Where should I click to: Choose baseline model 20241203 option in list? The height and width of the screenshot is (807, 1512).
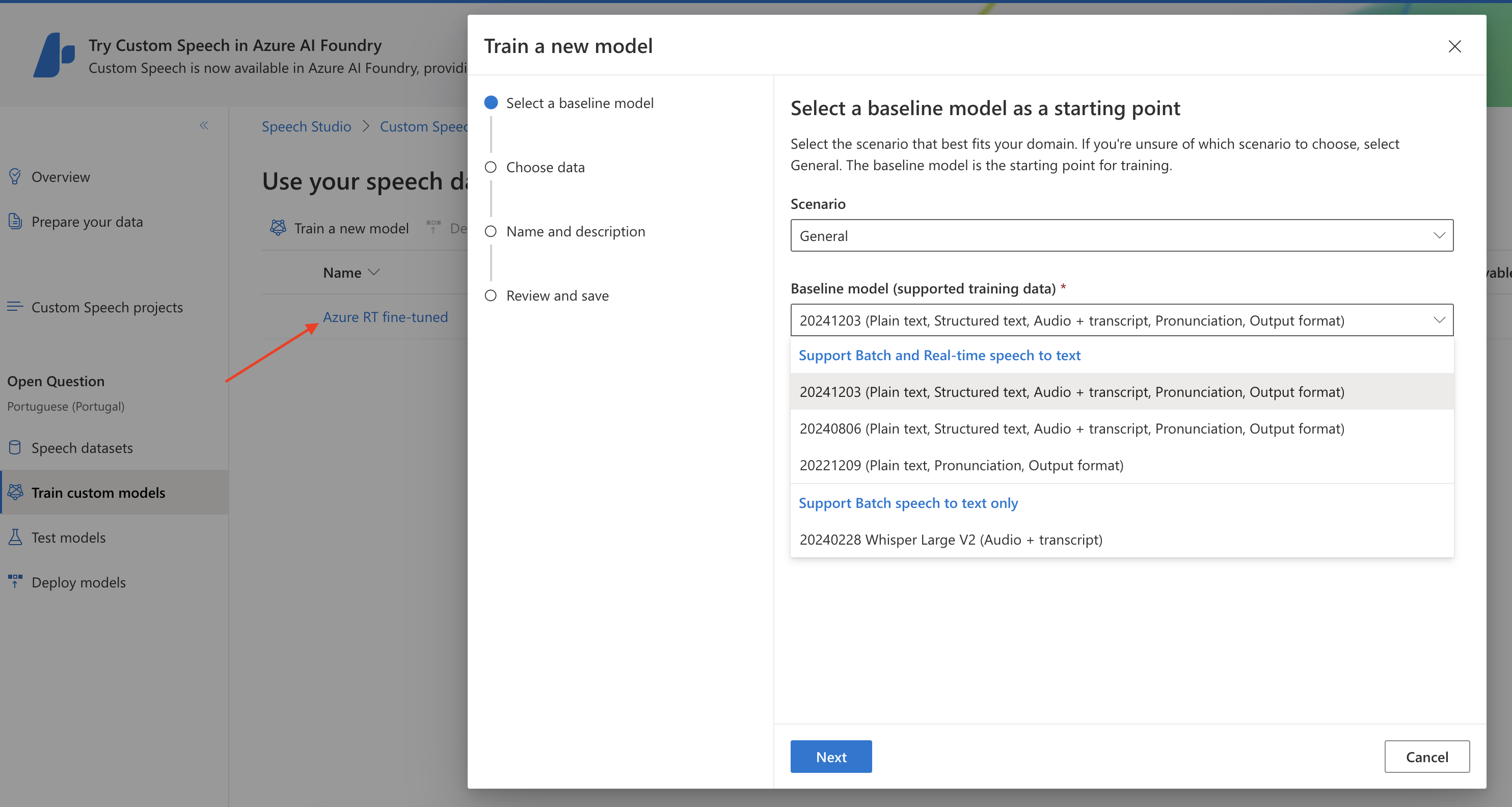1122,391
